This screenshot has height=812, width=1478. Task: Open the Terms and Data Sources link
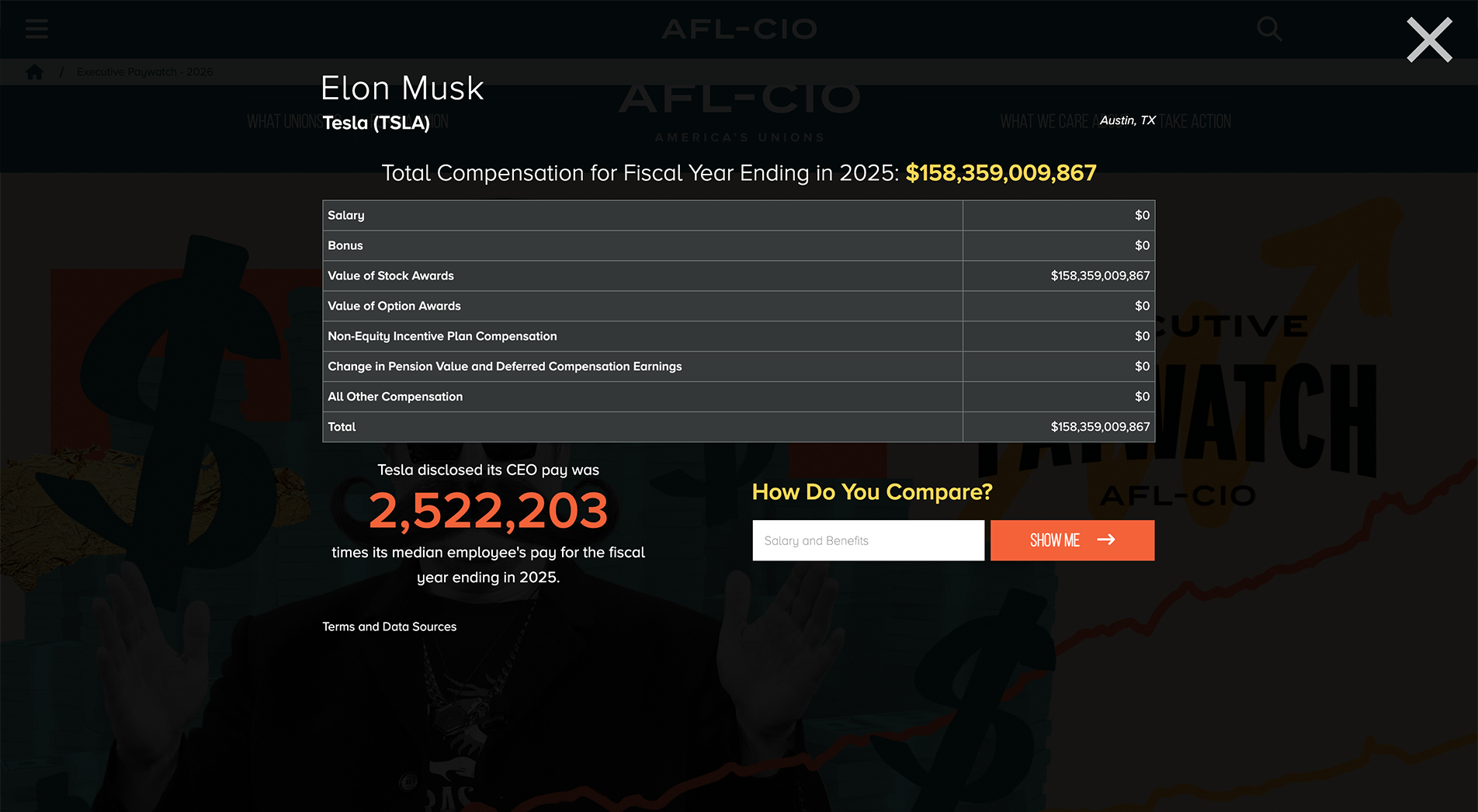pyautogui.click(x=390, y=626)
